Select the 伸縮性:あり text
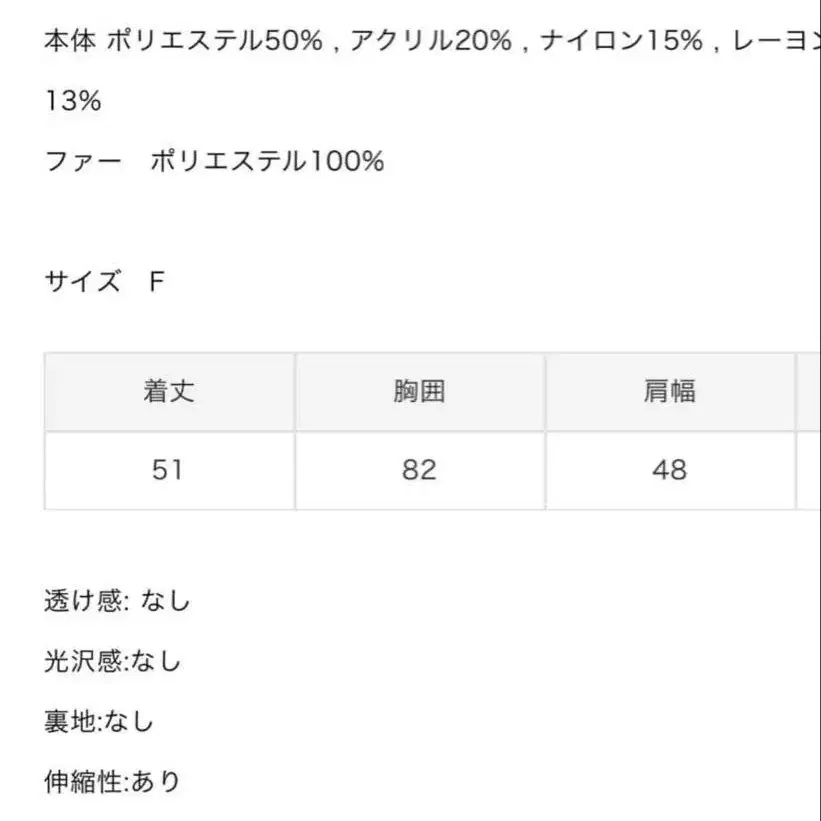 (112, 780)
